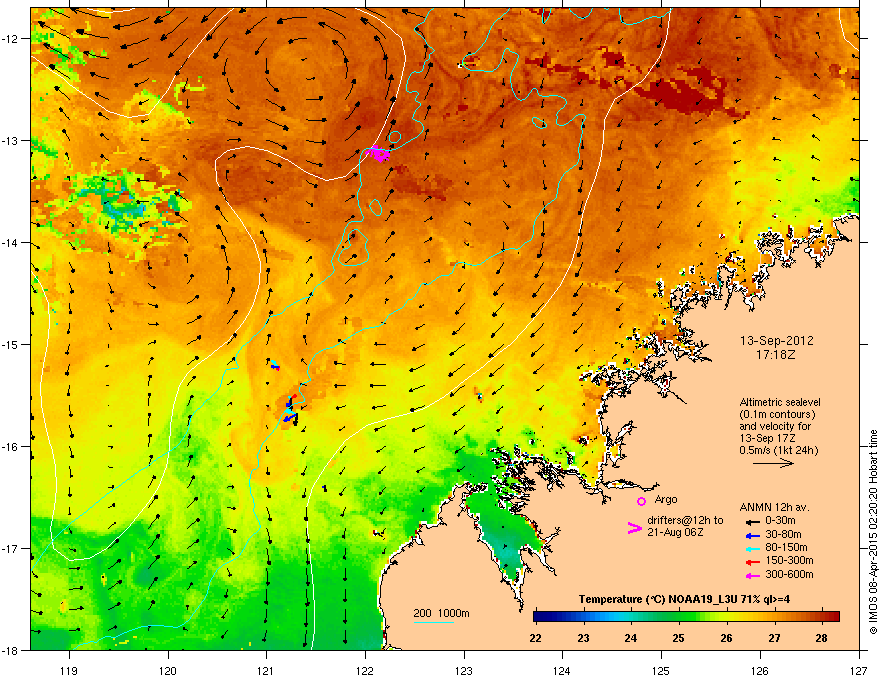Screen dimensions: 880x680
Task: Click the magenta Argo circle marker in legend
Action: point(641,501)
